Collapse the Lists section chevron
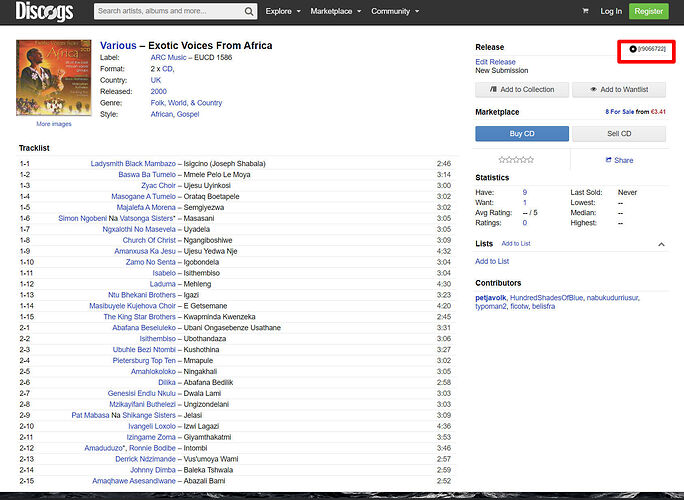The height and width of the screenshot is (500, 684). [x=661, y=244]
